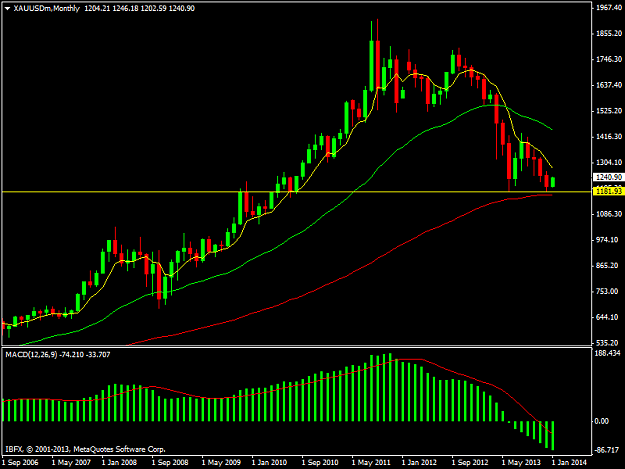Image resolution: width=625 pixels, height=469 pixels.
Task: Select the latest green candlestick near 1240.90
Action: pos(553,182)
